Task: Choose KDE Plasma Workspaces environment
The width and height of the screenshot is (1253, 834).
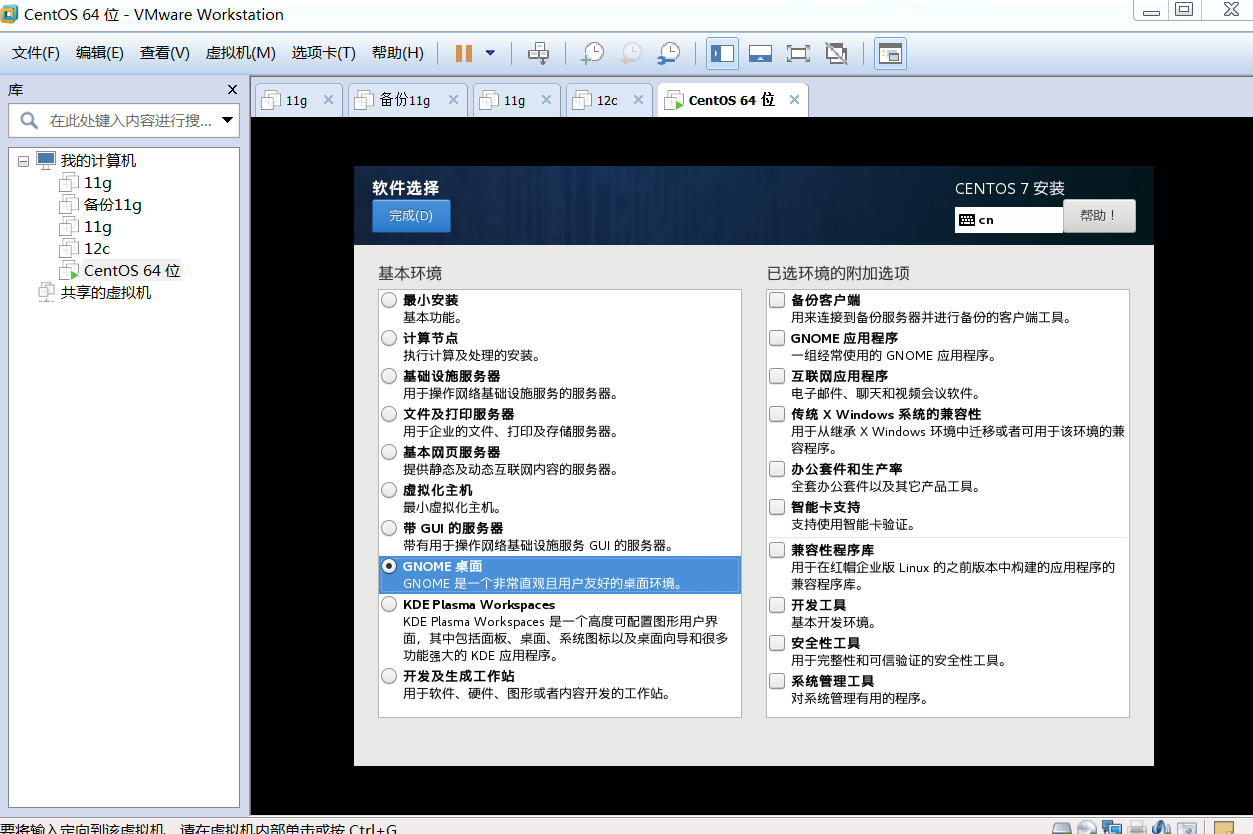Action: tap(389, 604)
